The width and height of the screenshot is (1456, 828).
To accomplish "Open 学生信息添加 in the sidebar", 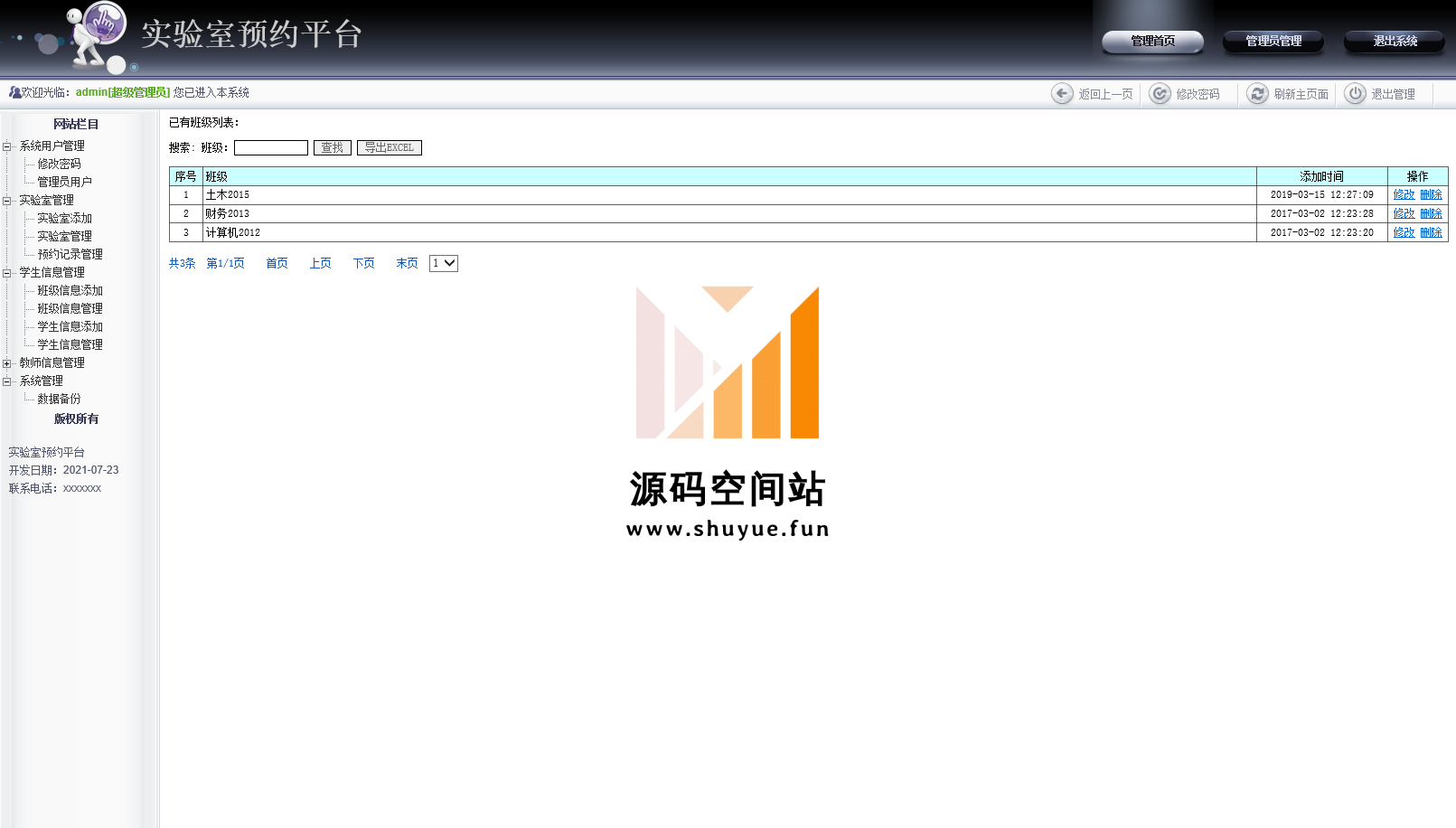I will pyautogui.click(x=70, y=326).
